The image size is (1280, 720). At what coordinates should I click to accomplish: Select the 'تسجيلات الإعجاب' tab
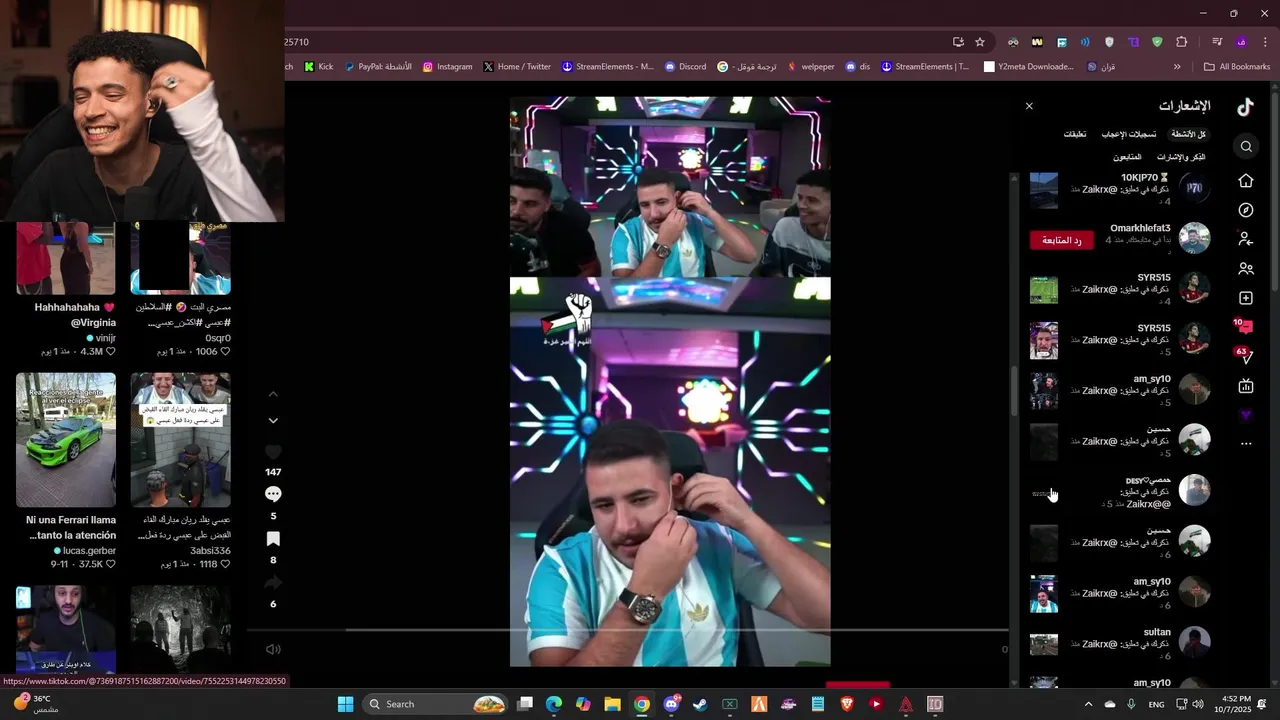click(1129, 134)
